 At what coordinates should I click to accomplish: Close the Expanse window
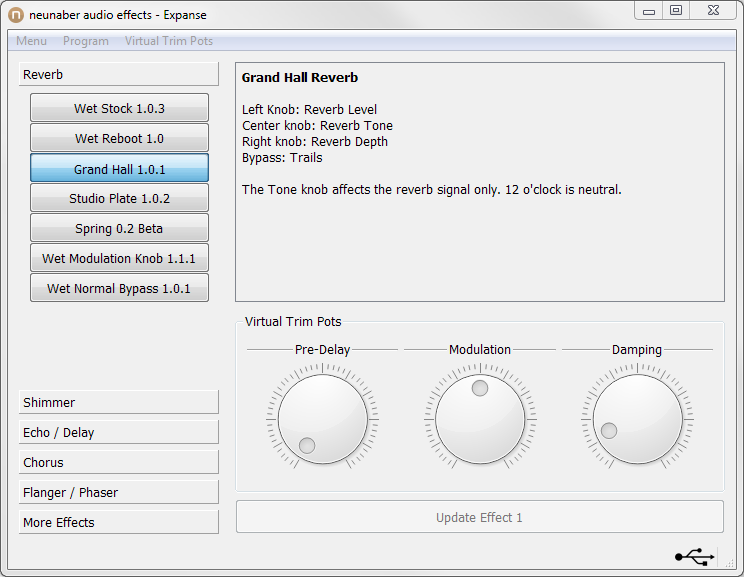pyautogui.click(x=713, y=10)
